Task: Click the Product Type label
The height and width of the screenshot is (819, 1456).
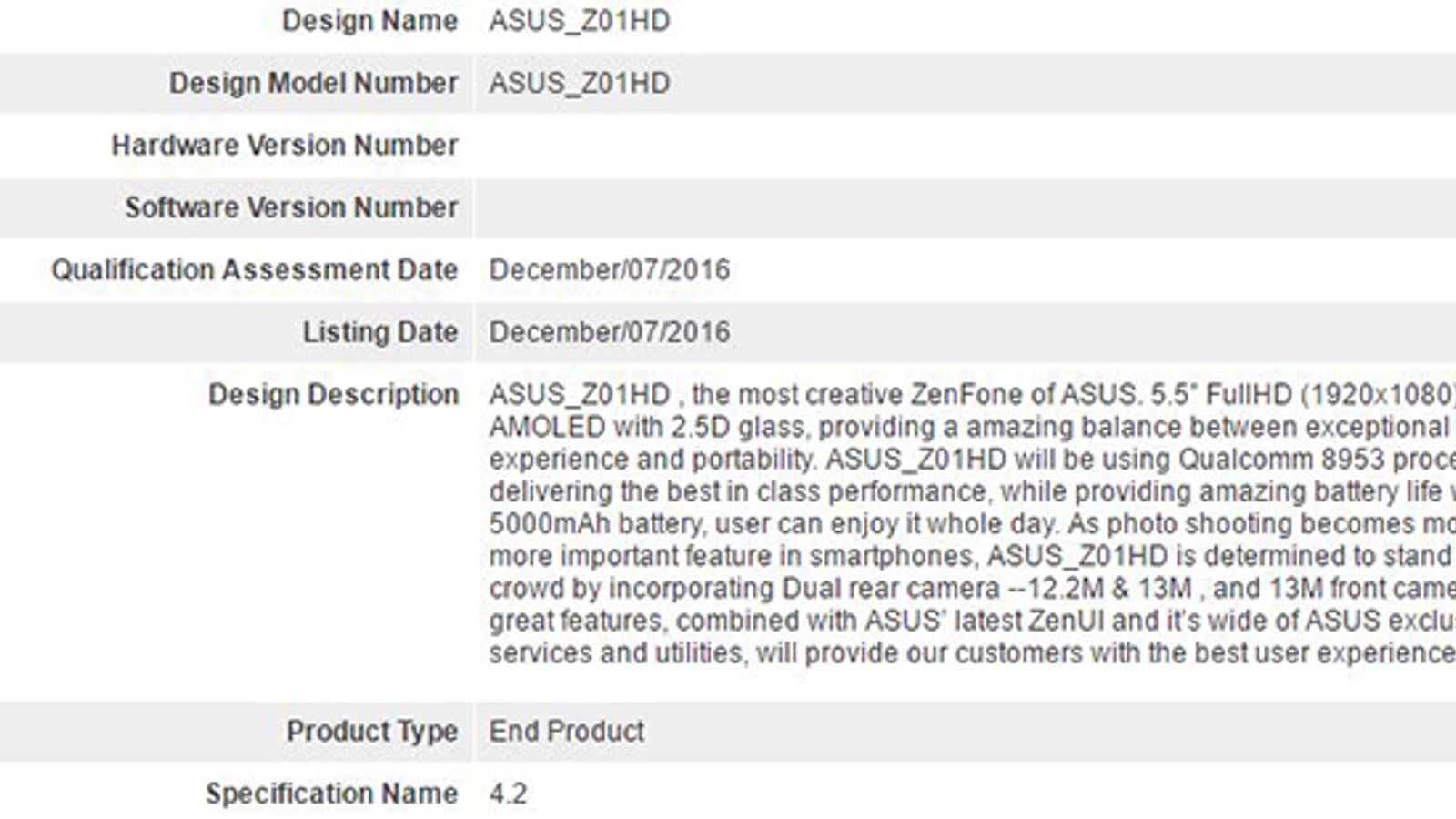Action: click(371, 731)
